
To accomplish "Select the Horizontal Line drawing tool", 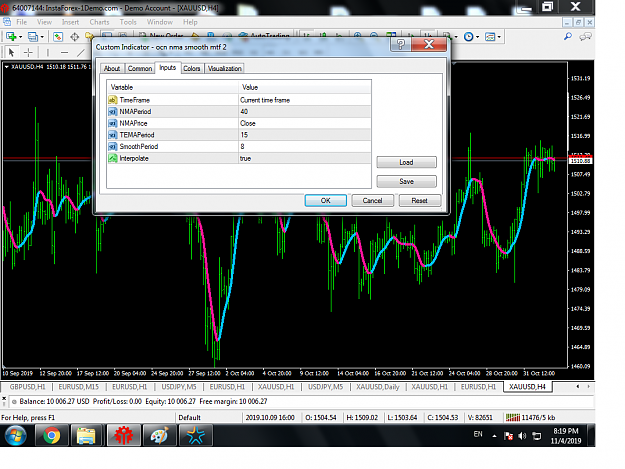I will click(65, 52).
